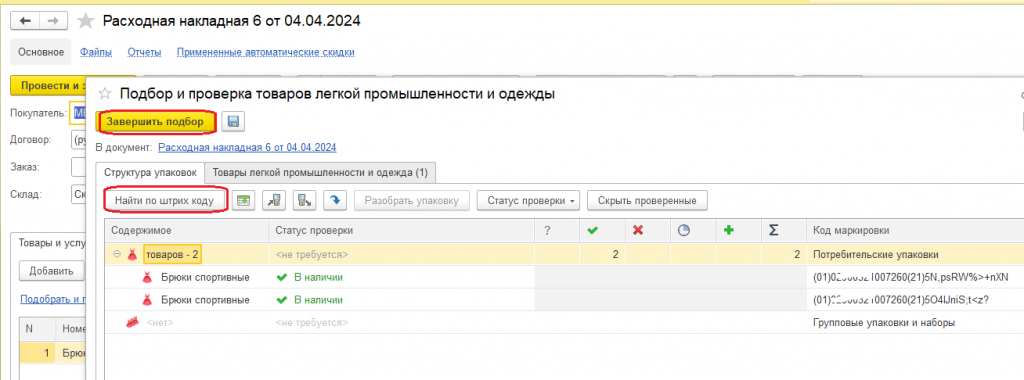Star the selection and check dialog

pos(104,94)
